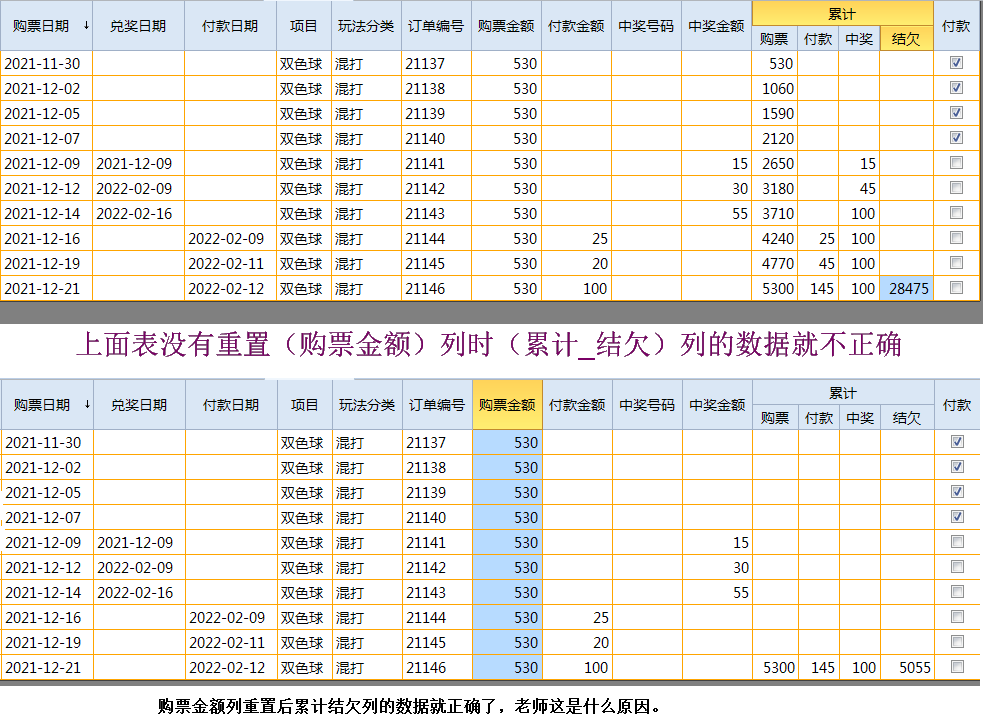Uncheck 付款 checkbox for bottom table's 2021-12-07 row

point(957,517)
